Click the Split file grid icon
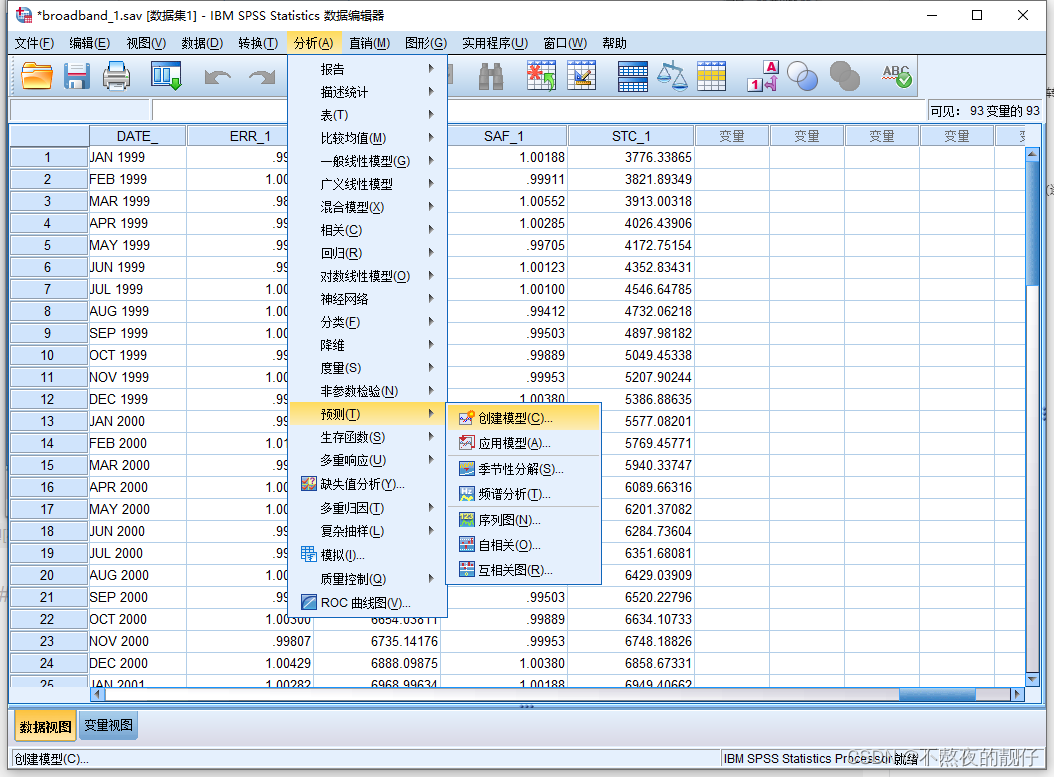This screenshot has width=1054, height=777. pyautogui.click(x=633, y=76)
